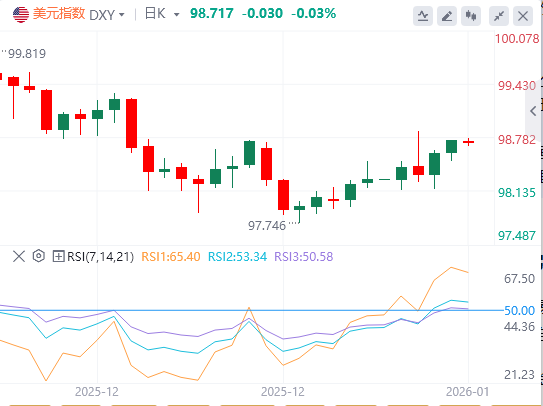Switch chart style via candlestick icon
543x406 pixels.
[x=471, y=16]
